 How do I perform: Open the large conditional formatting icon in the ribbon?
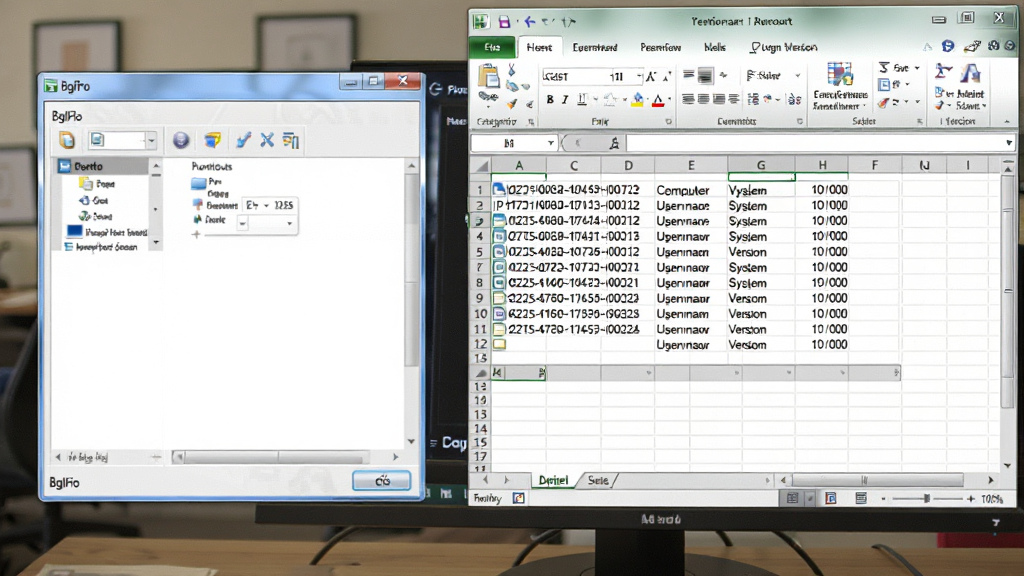(839, 76)
